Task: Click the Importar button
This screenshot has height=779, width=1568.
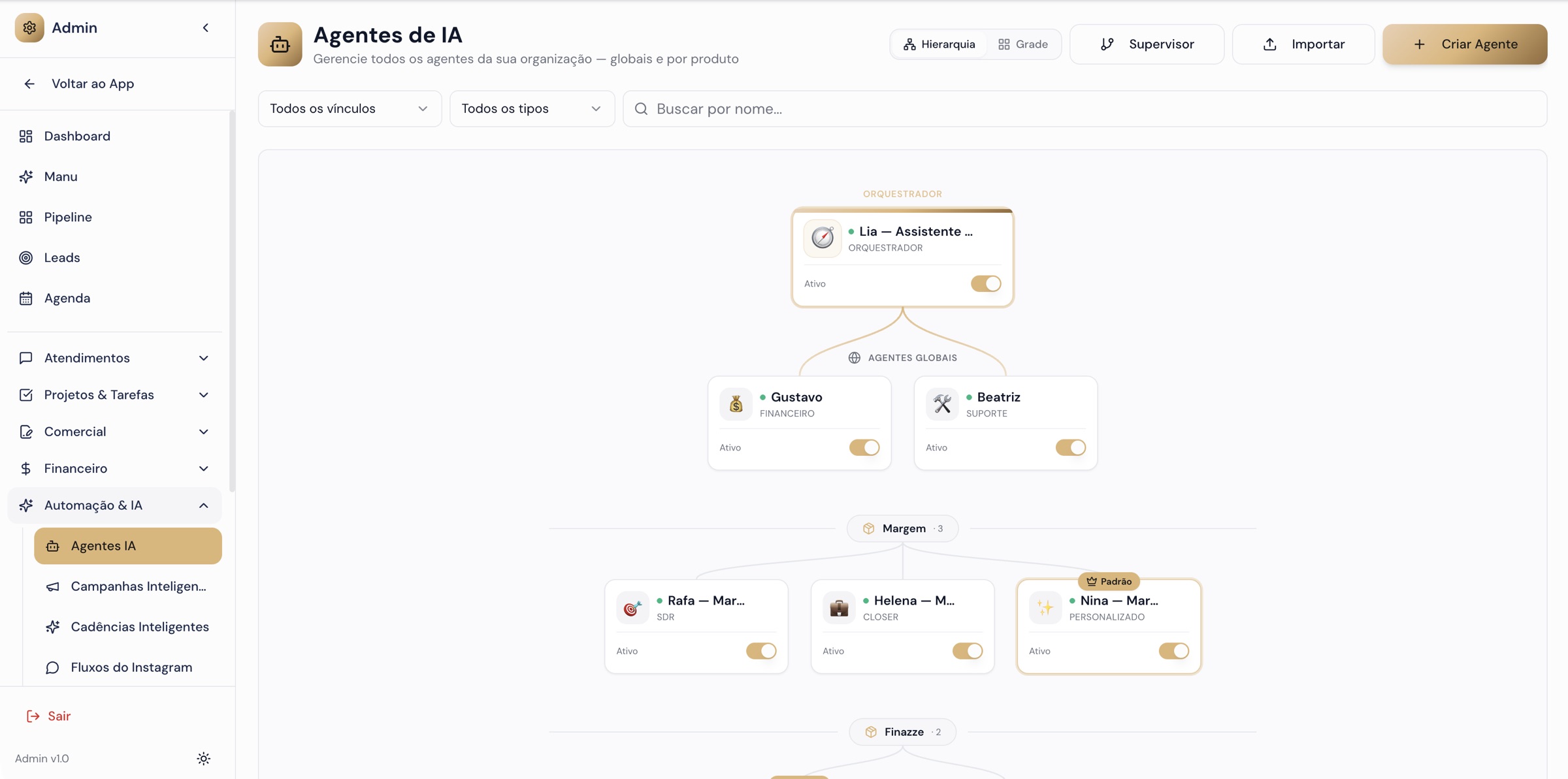Action: (x=1303, y=44)
